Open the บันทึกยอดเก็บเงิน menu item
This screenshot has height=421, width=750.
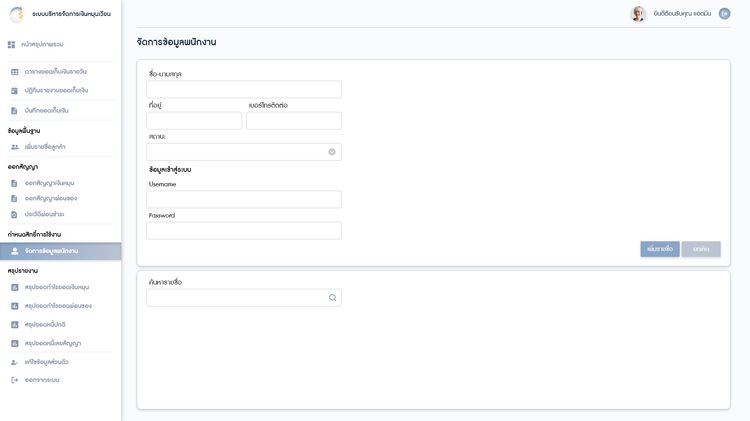pos(47,110)
